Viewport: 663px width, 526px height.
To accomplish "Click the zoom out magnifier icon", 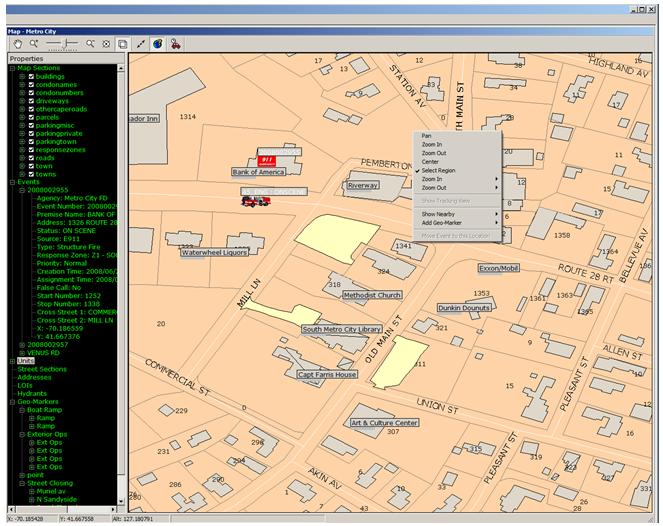I will coord(90,44).
